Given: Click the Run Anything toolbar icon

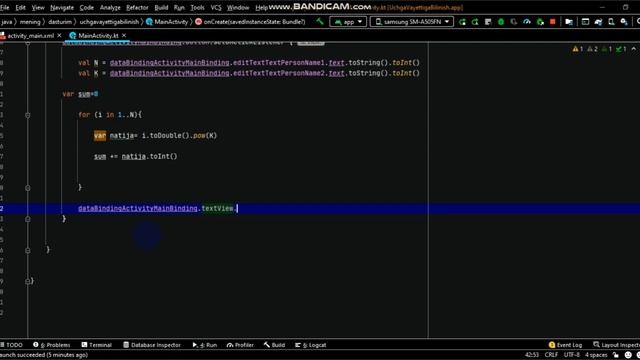Looking at the screenshot, I should pyautogui.click(x=585, y=22).
